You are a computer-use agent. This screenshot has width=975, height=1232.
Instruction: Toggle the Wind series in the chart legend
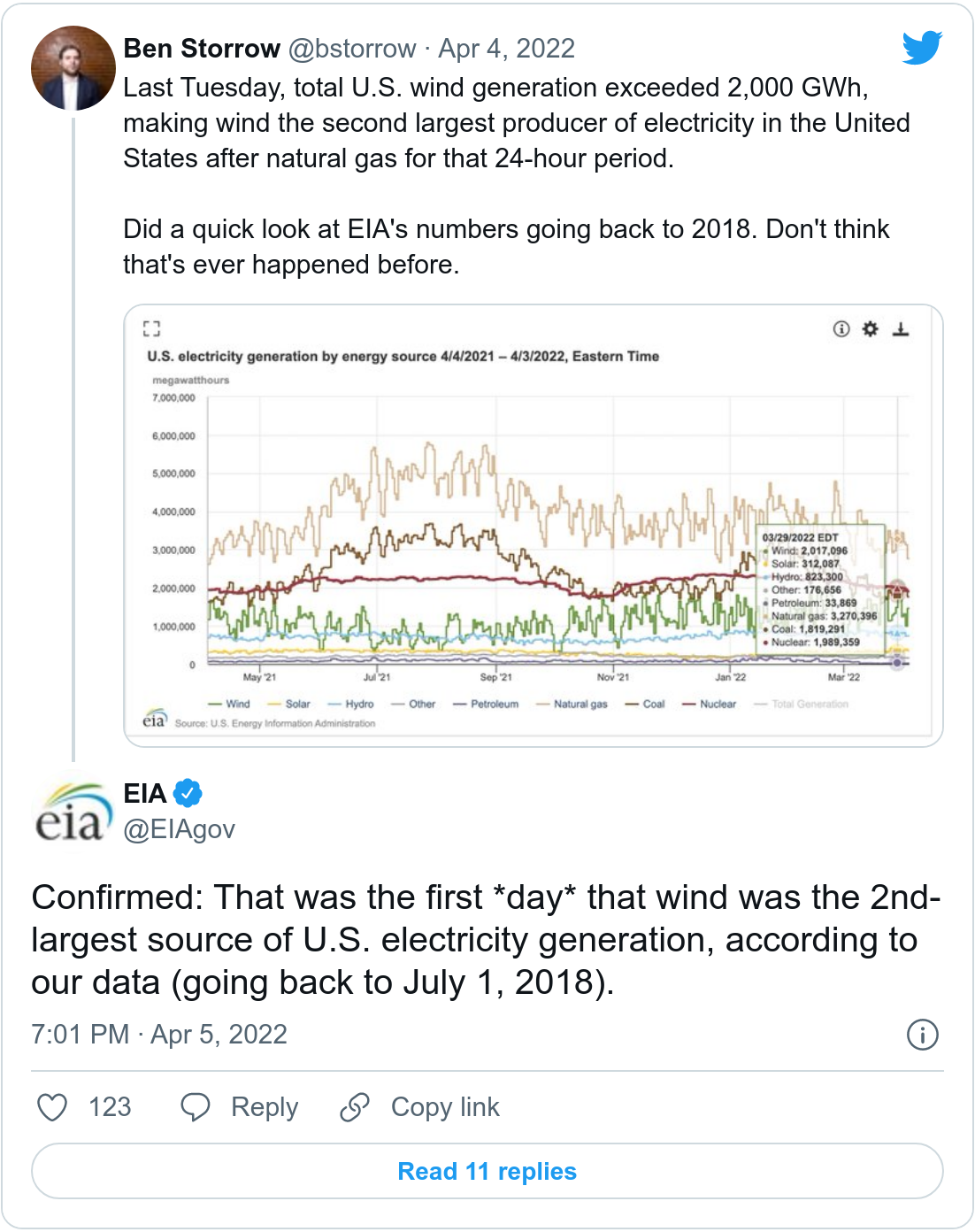pyautogui.click(x=230, y=705)
